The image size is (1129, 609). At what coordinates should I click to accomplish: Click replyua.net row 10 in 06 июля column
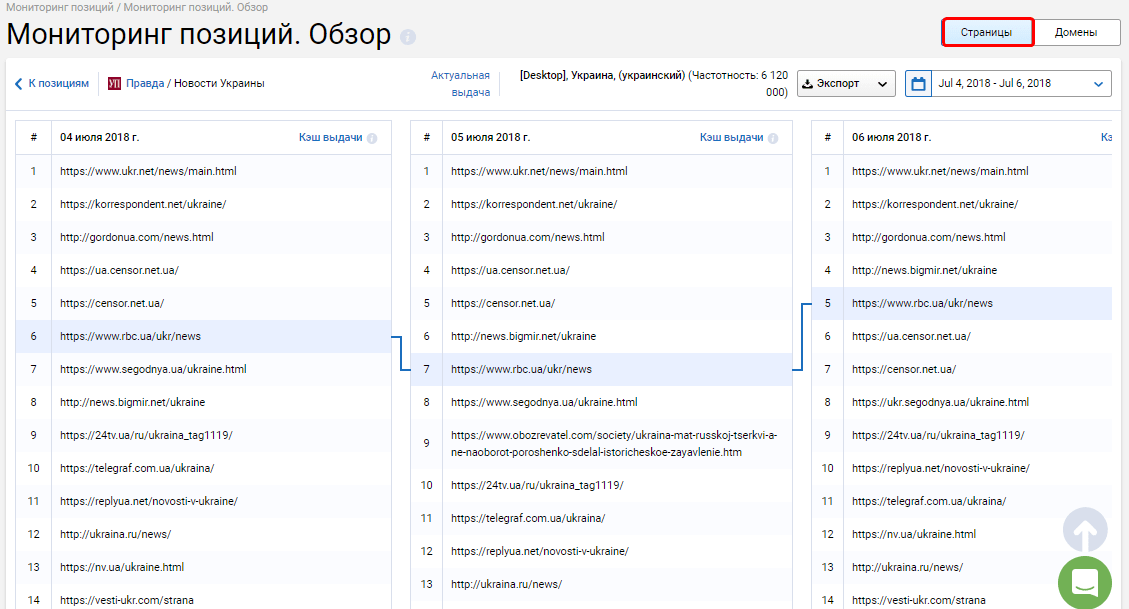click(x=941, y=469)
